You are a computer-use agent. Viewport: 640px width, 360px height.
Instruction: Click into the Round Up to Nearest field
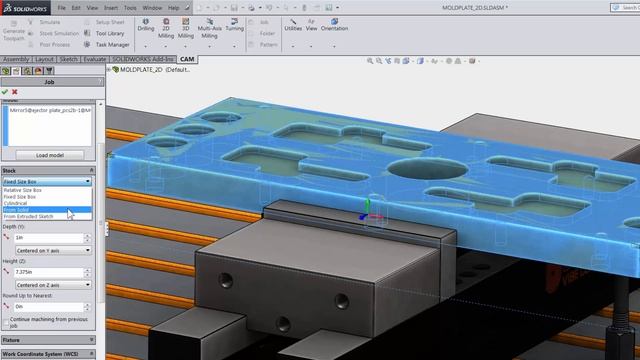[x=49, y=306]
